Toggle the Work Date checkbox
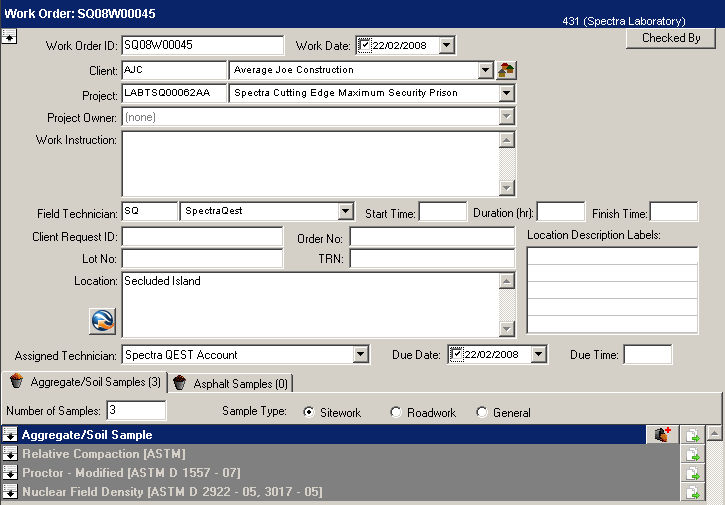The image size is (725, 505). (x=365, y=45)
